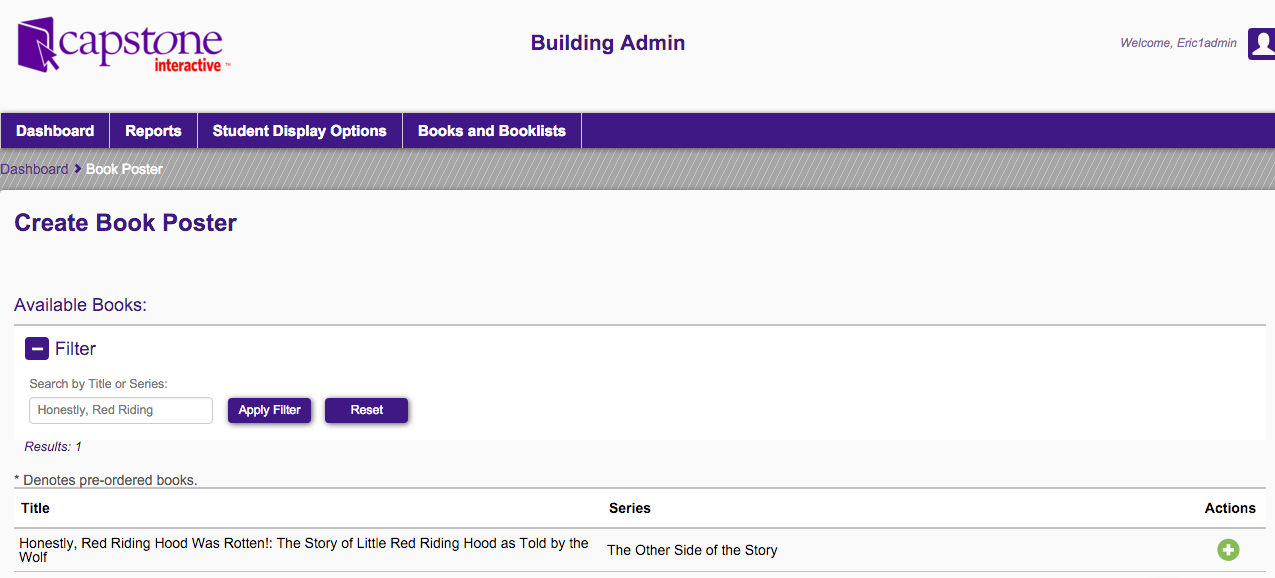
Task: Open the user profile avatar icon
Action: click(x=1261, y=44)
